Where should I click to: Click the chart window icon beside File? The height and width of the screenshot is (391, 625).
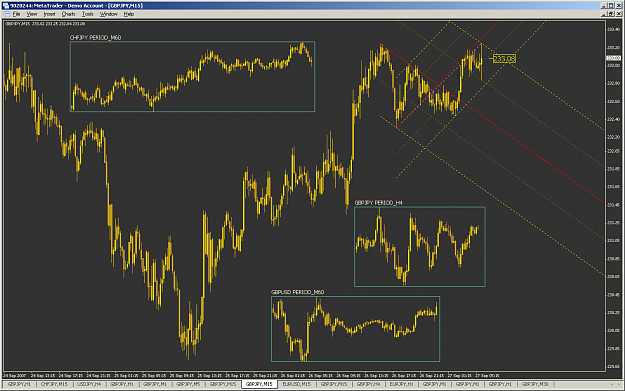6,14
